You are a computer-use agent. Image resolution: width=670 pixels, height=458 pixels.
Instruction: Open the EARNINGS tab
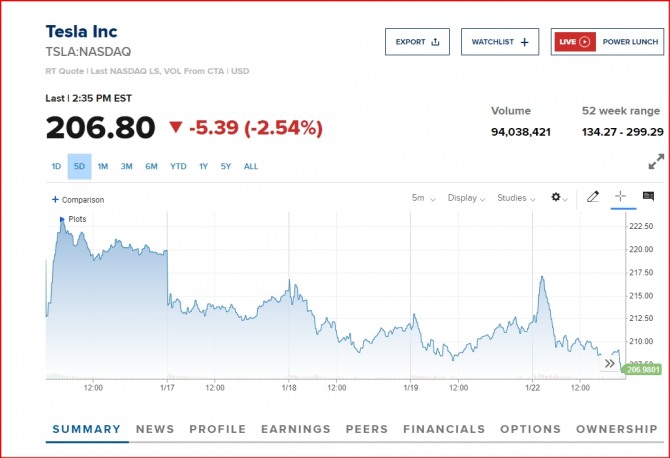click(x=295, y=429)
